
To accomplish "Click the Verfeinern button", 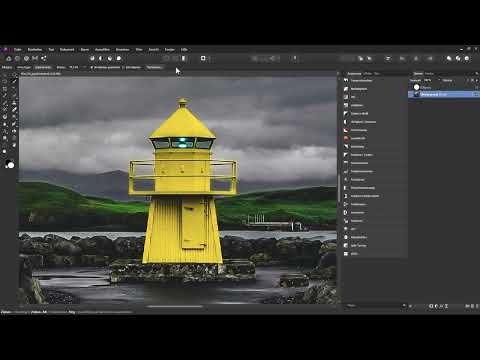I will [x=154, y=67].
